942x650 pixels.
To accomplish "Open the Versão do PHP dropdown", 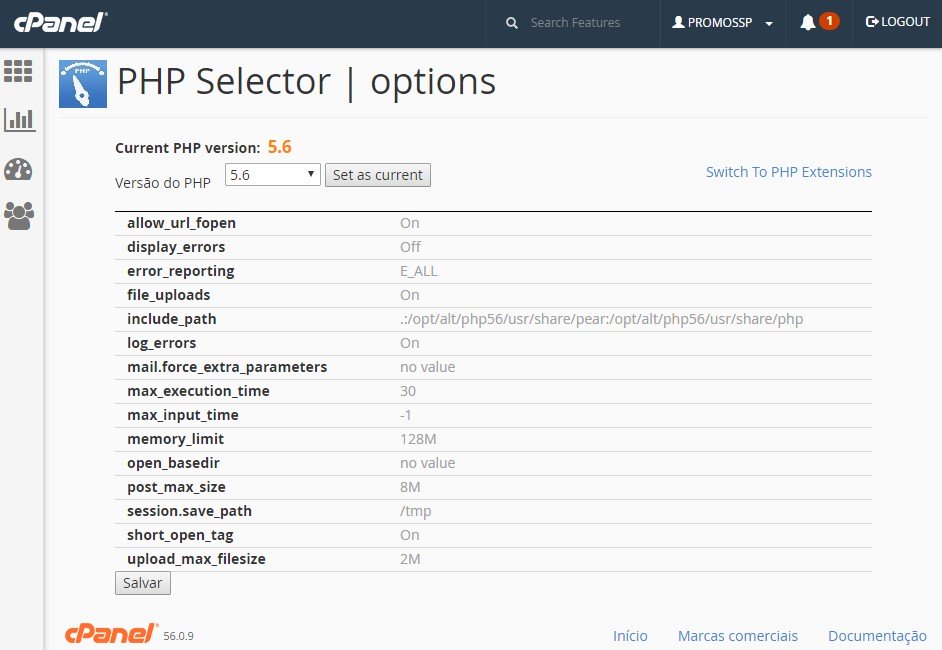I will pyautogui.click(x=272, y=175).
